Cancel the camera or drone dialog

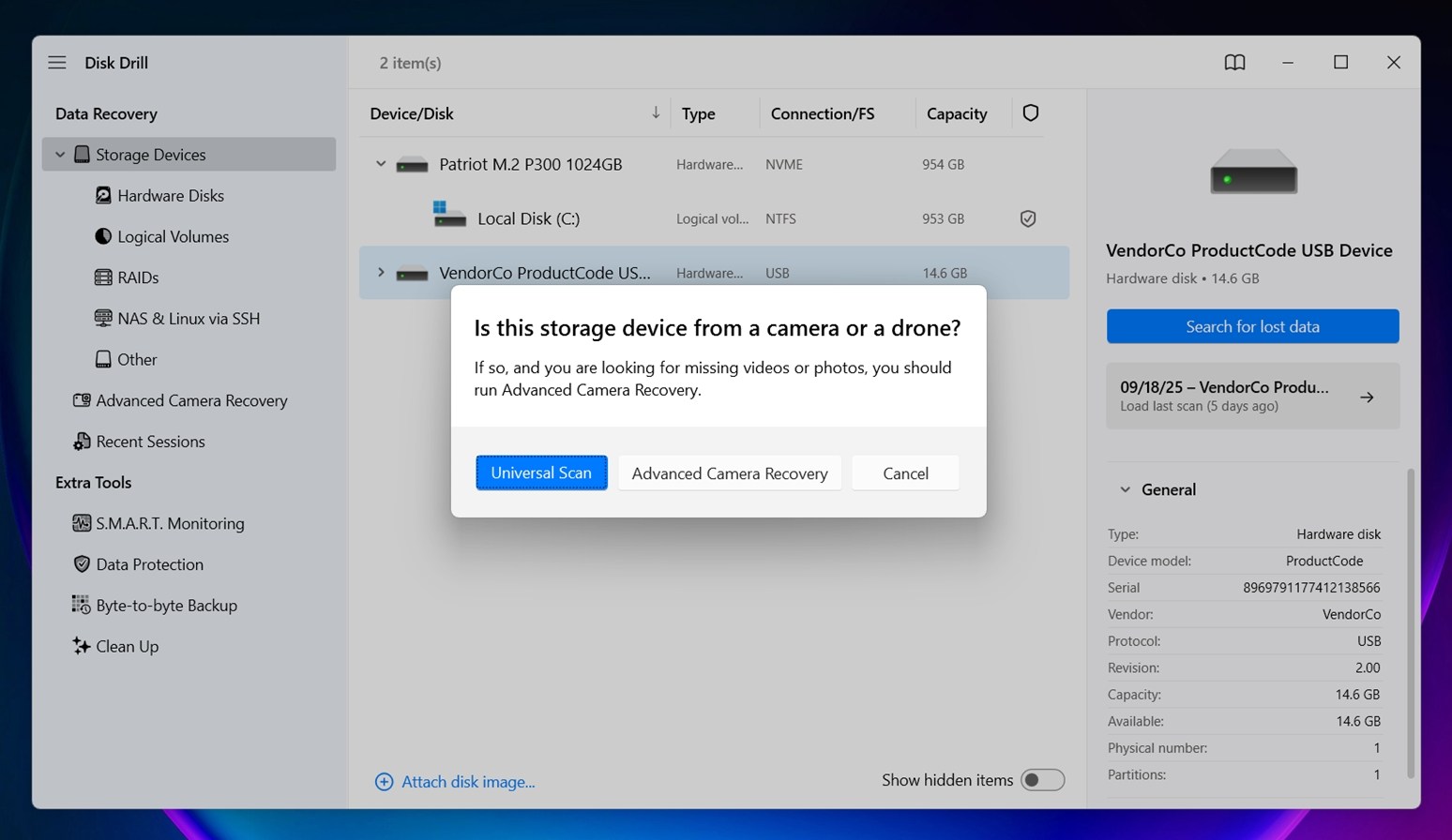(905, 473)
